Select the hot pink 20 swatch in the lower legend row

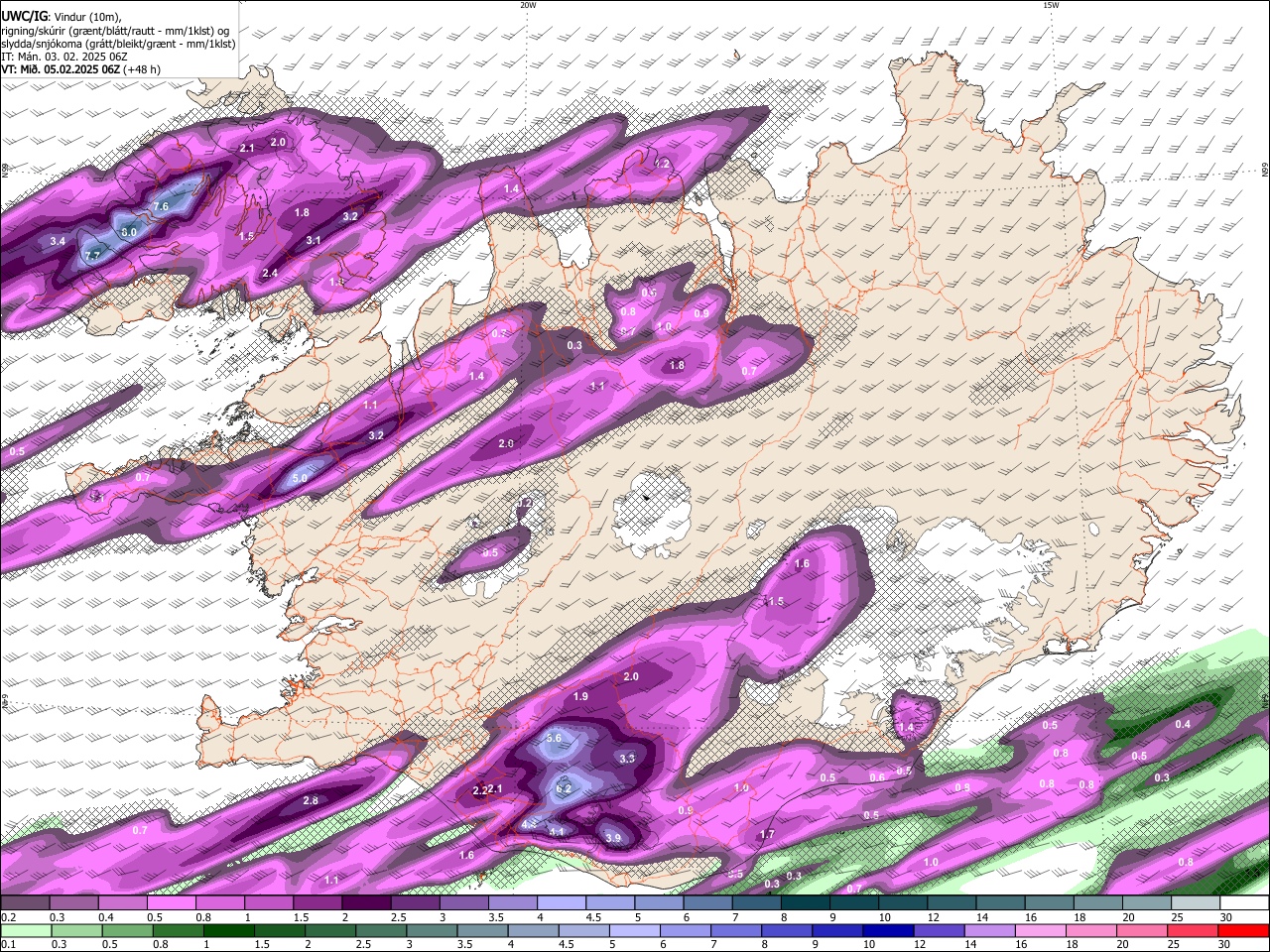[1142, 930]
